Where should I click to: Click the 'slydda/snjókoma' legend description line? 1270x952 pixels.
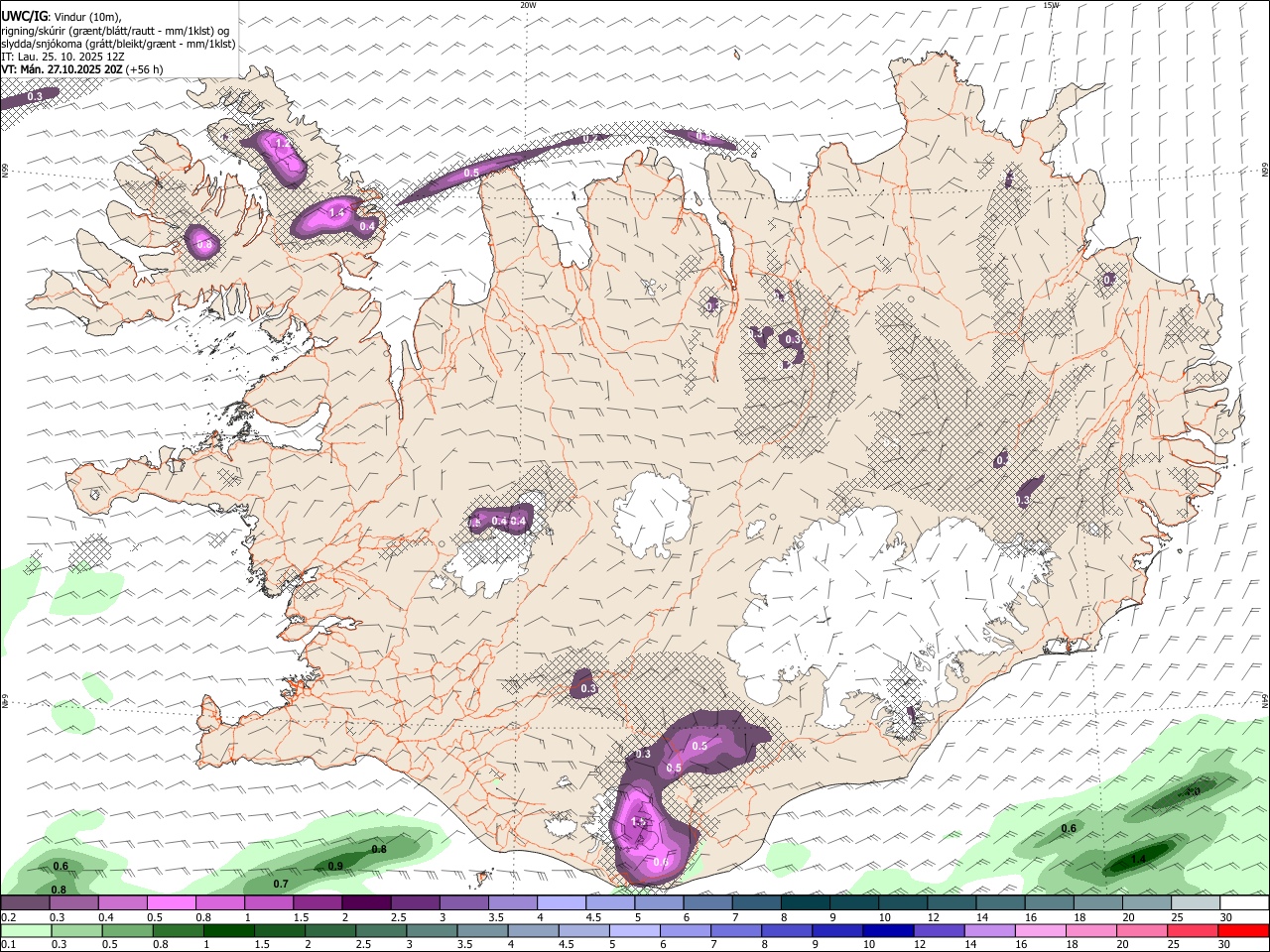118,44
